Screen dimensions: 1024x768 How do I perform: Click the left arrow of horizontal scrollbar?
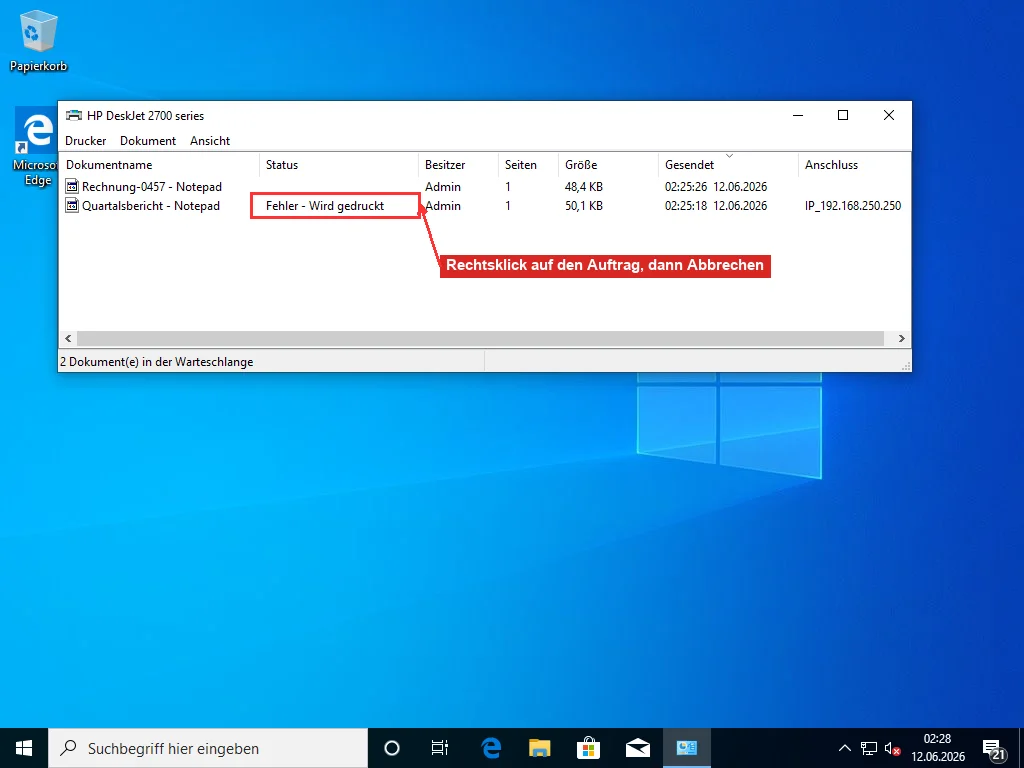click(68, 338)
